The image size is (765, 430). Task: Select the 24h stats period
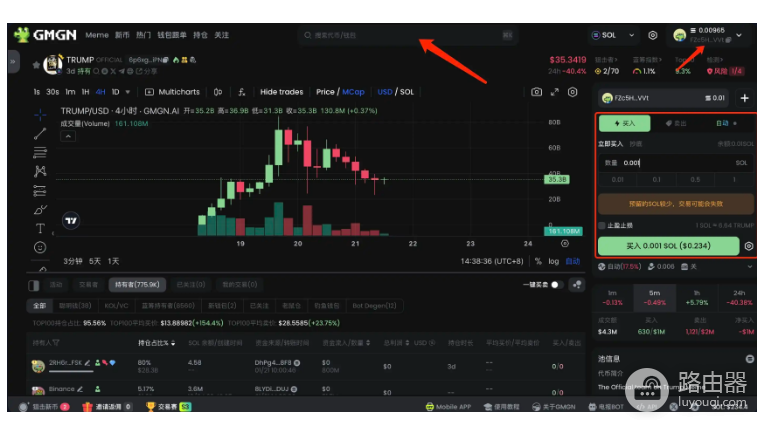739,297
